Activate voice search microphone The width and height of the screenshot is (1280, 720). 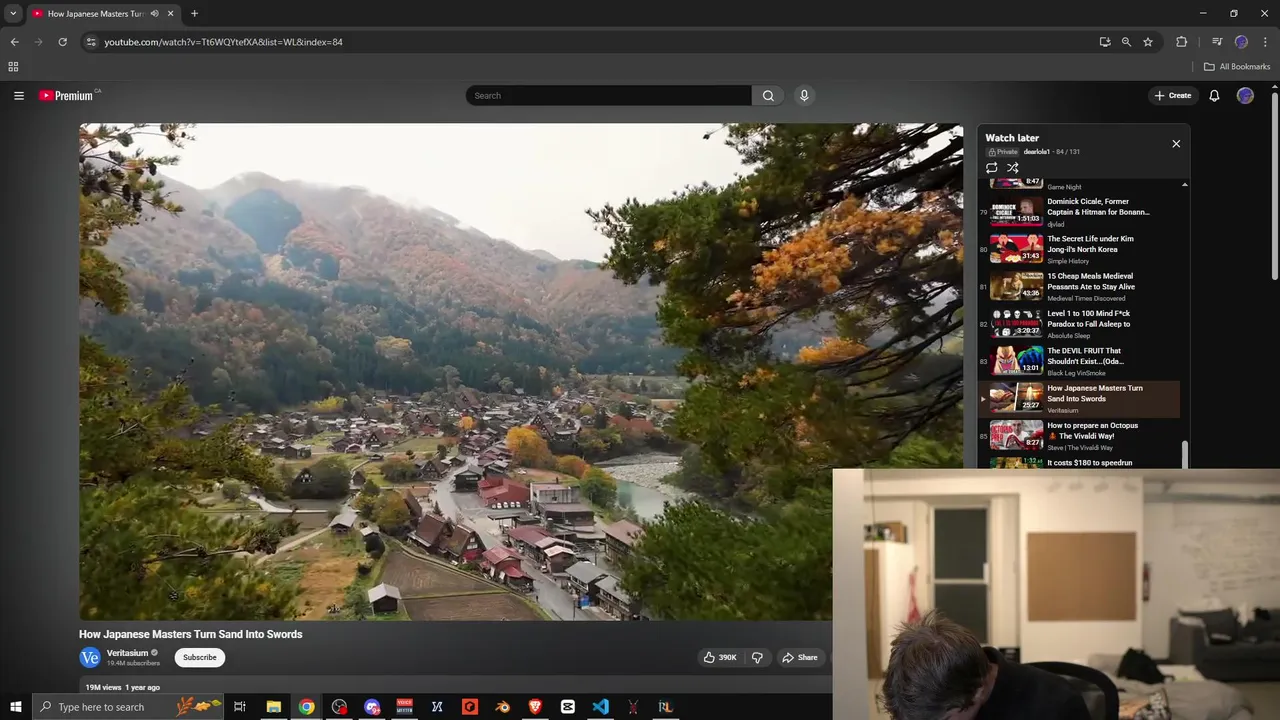[804, 95]
